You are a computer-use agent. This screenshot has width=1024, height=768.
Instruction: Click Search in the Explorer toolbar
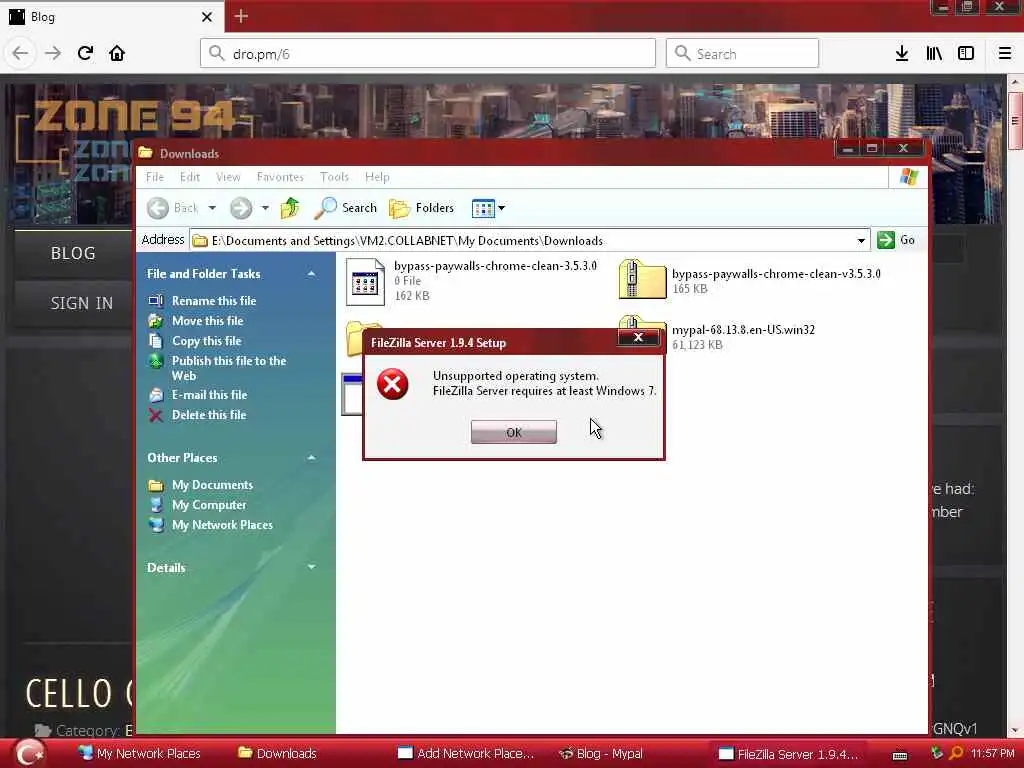click(345, 208)
